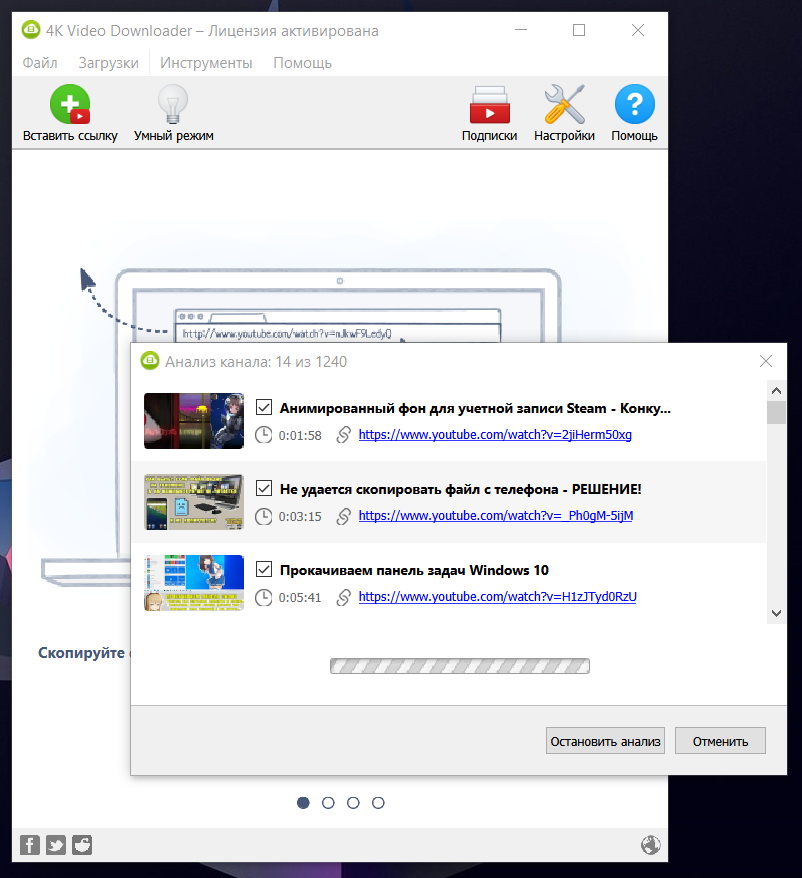Click link chain icon for 2jiHerm50xg URL
Screen dimensions: 802x878
pos(344,435)
